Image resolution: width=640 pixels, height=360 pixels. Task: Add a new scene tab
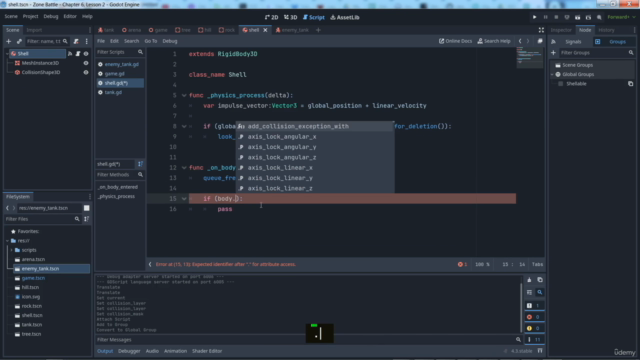pyautogui.click(x=318, y=30)
